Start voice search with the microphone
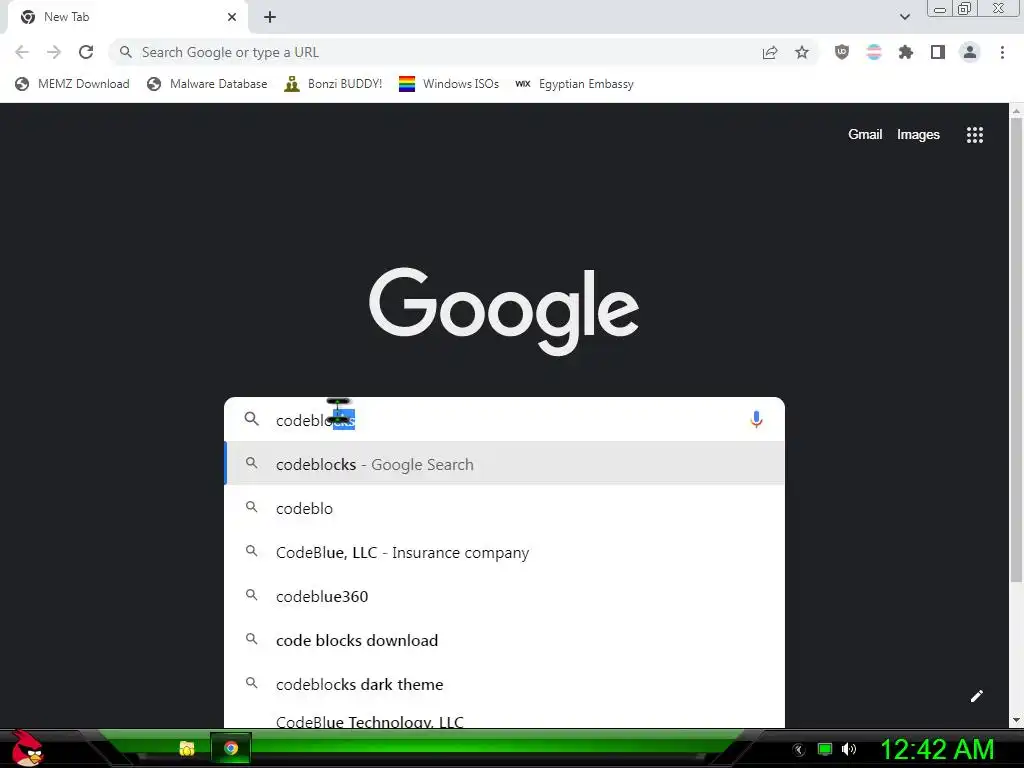The width and height of the screenshot is (1024, 768). click(756, 419)
